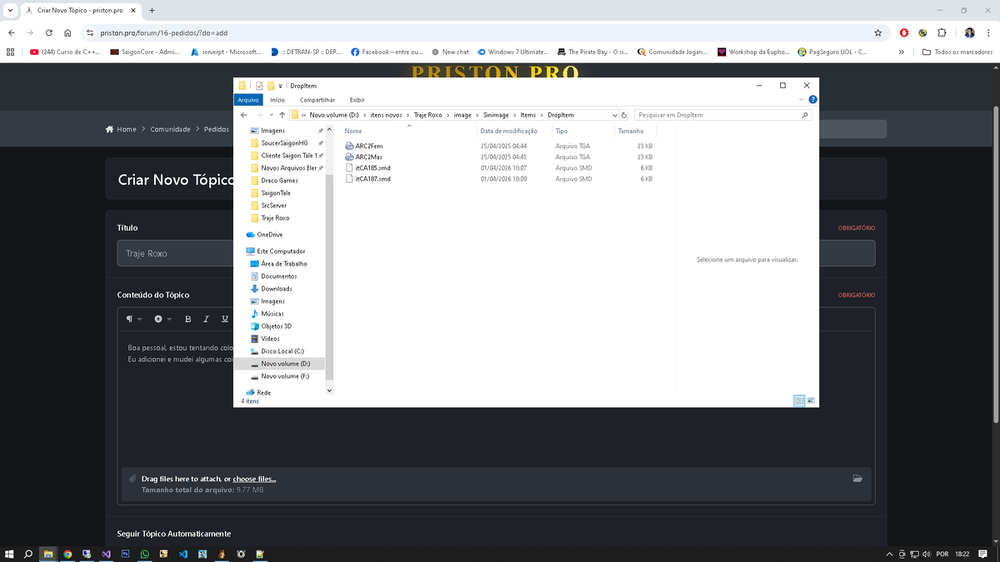Bookmark this page with star icon
Viewport: 1000px width, 562px height.
[x=877, y=32]
